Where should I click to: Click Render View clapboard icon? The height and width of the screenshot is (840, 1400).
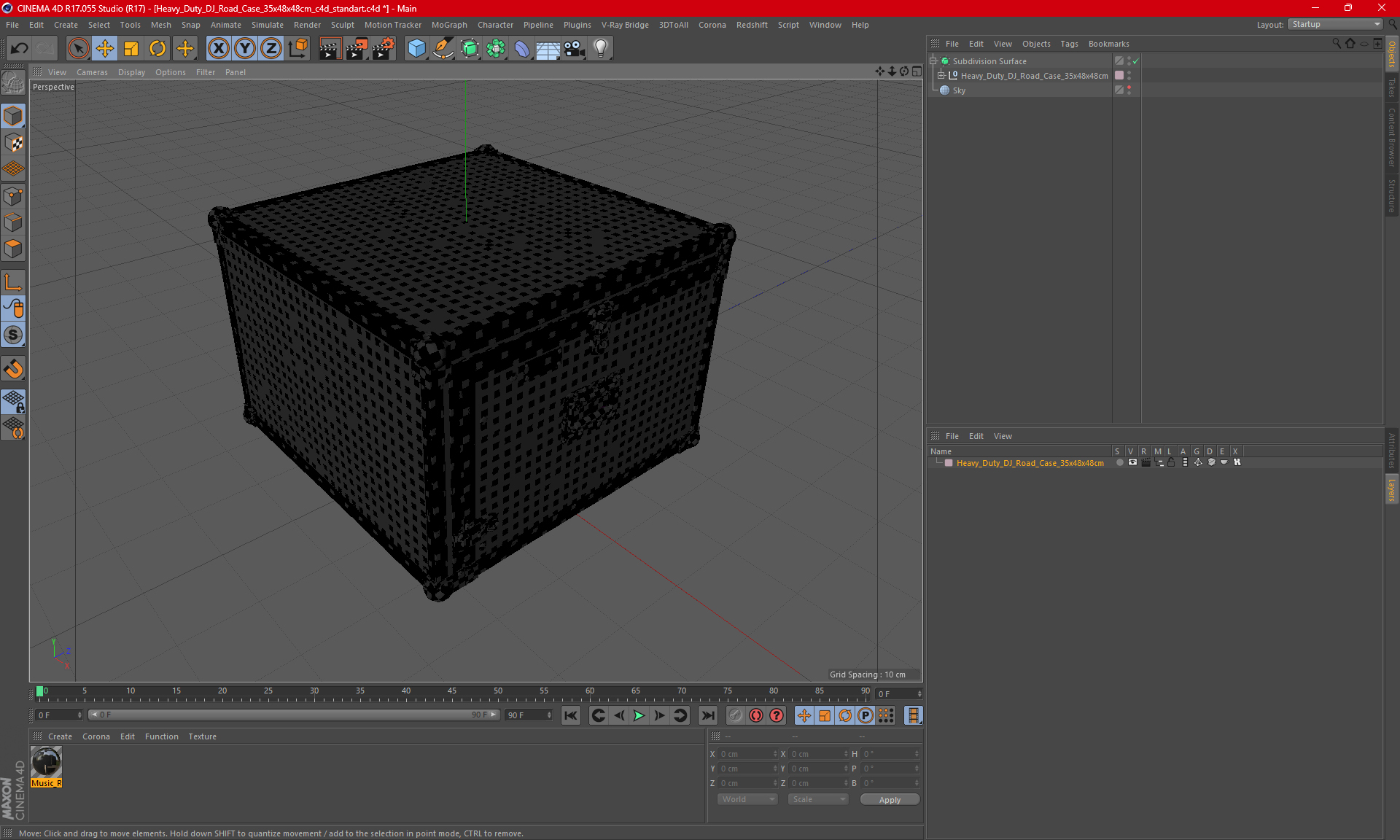click(x=330, y=49)
